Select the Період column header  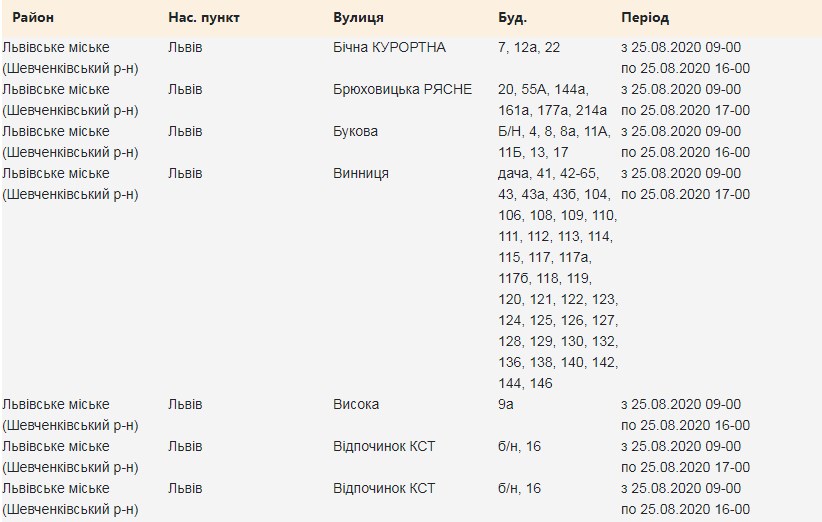click(645, 19)
